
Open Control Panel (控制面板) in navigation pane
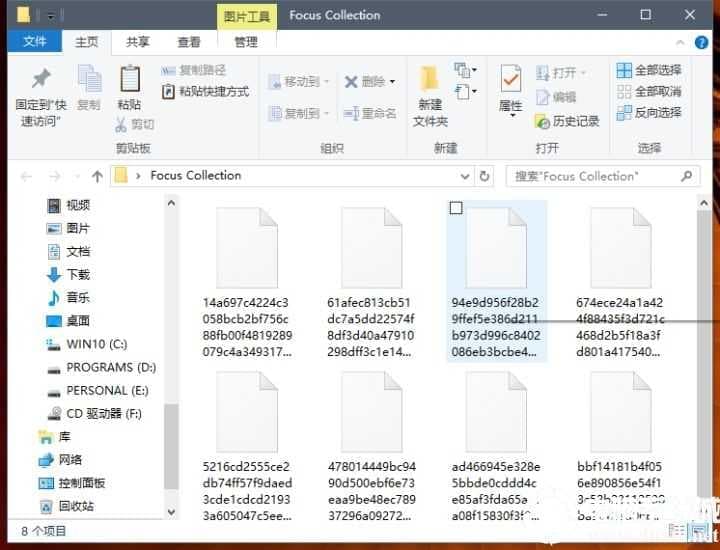click(72, 483)
